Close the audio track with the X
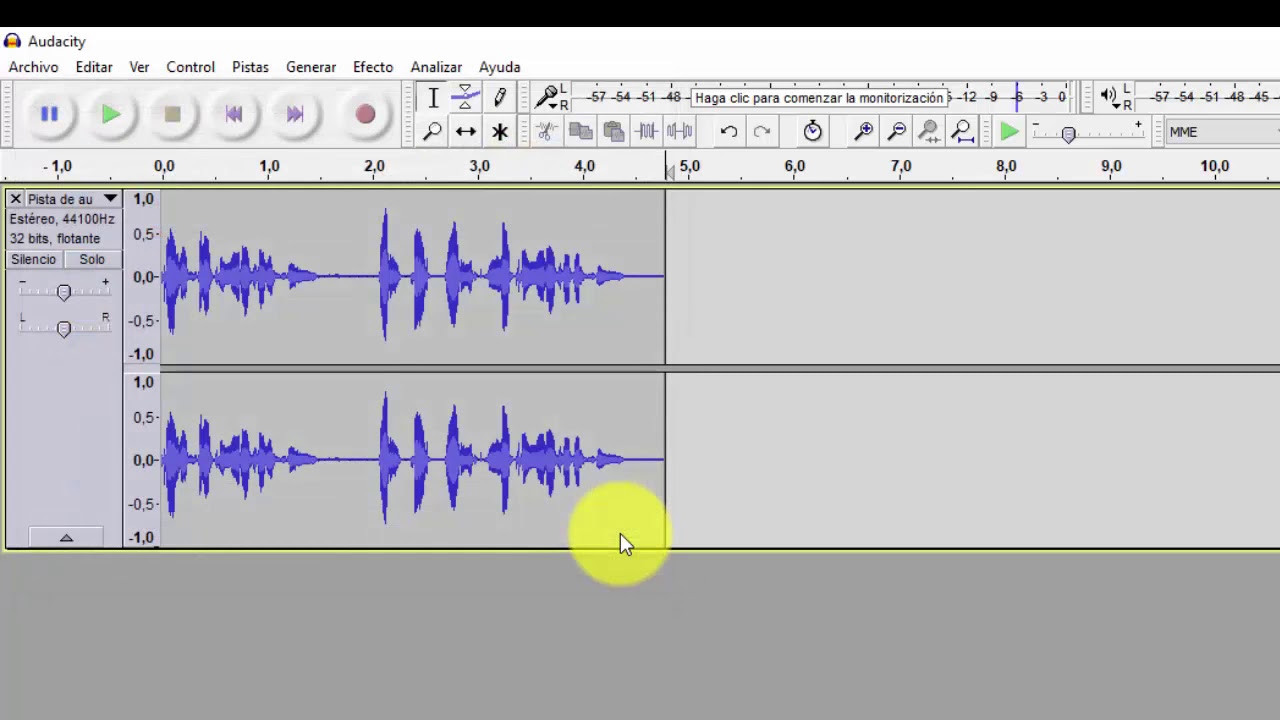Screen dimensions: 1280x720 15,199
